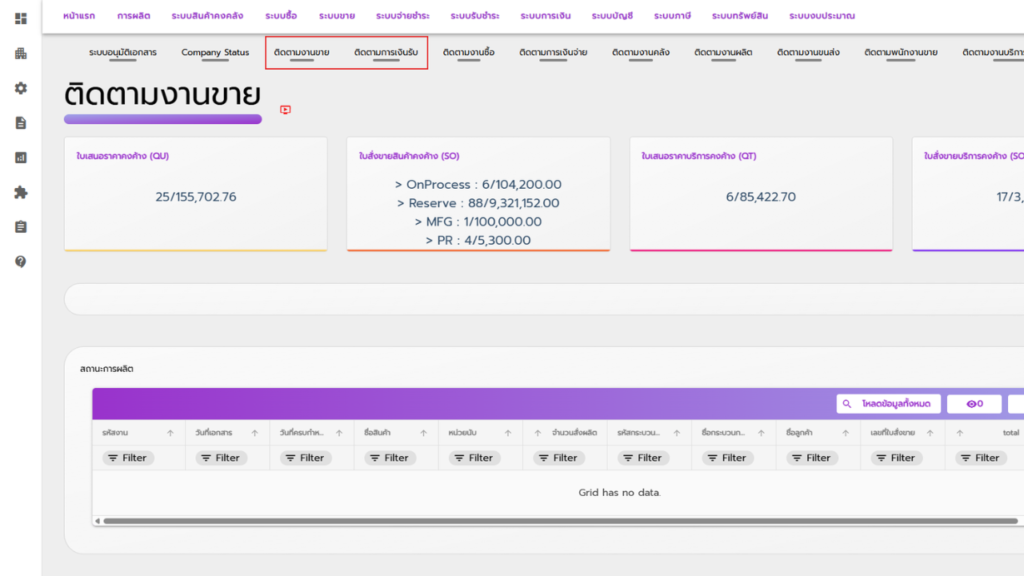Sort ascending on รหัสงาน column arrow
This screenshot has height=576, width=1024.
[x=170, y=433]
